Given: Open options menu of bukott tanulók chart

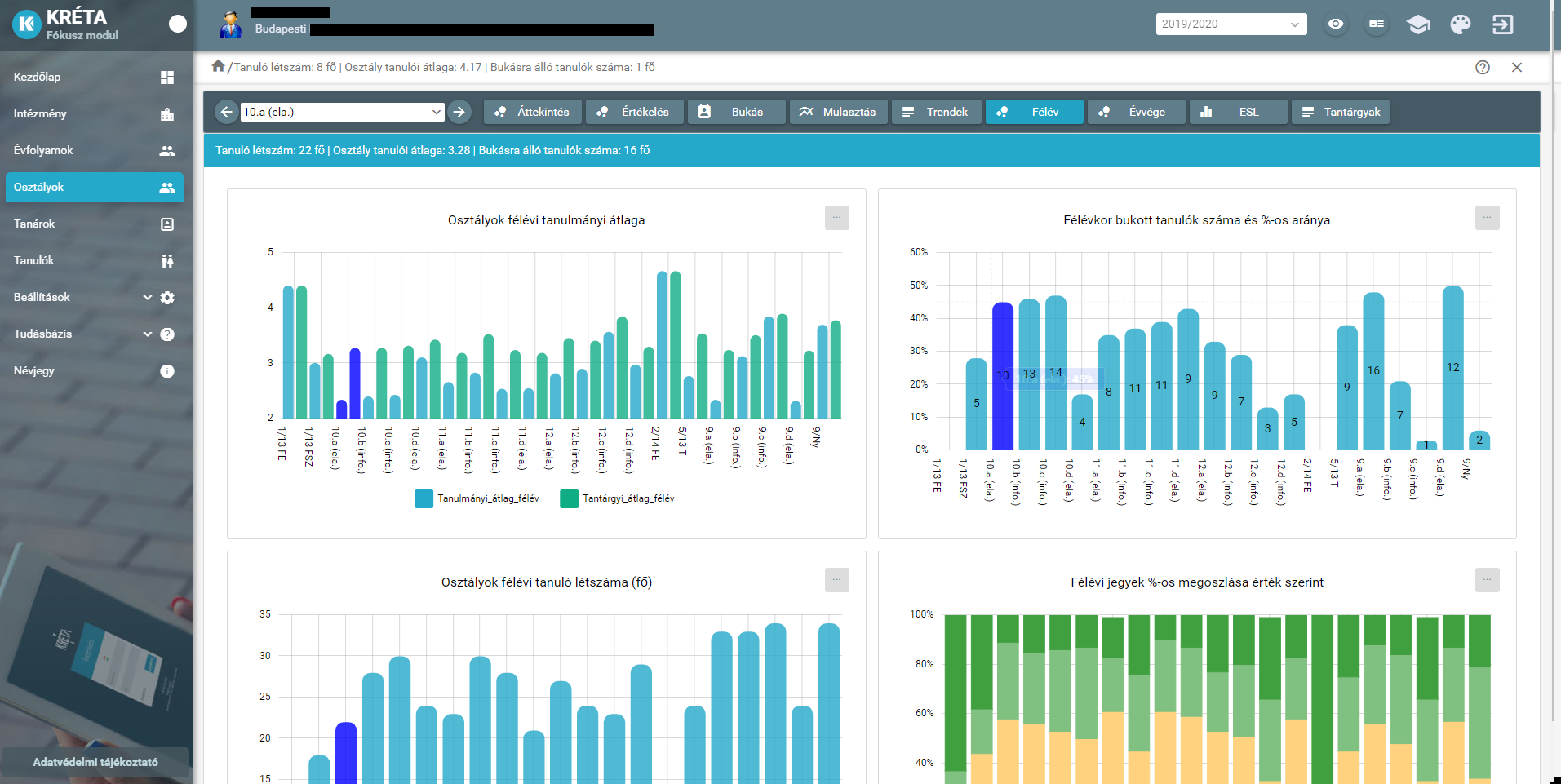Looking at the screenshot, I should [1487, 218].
